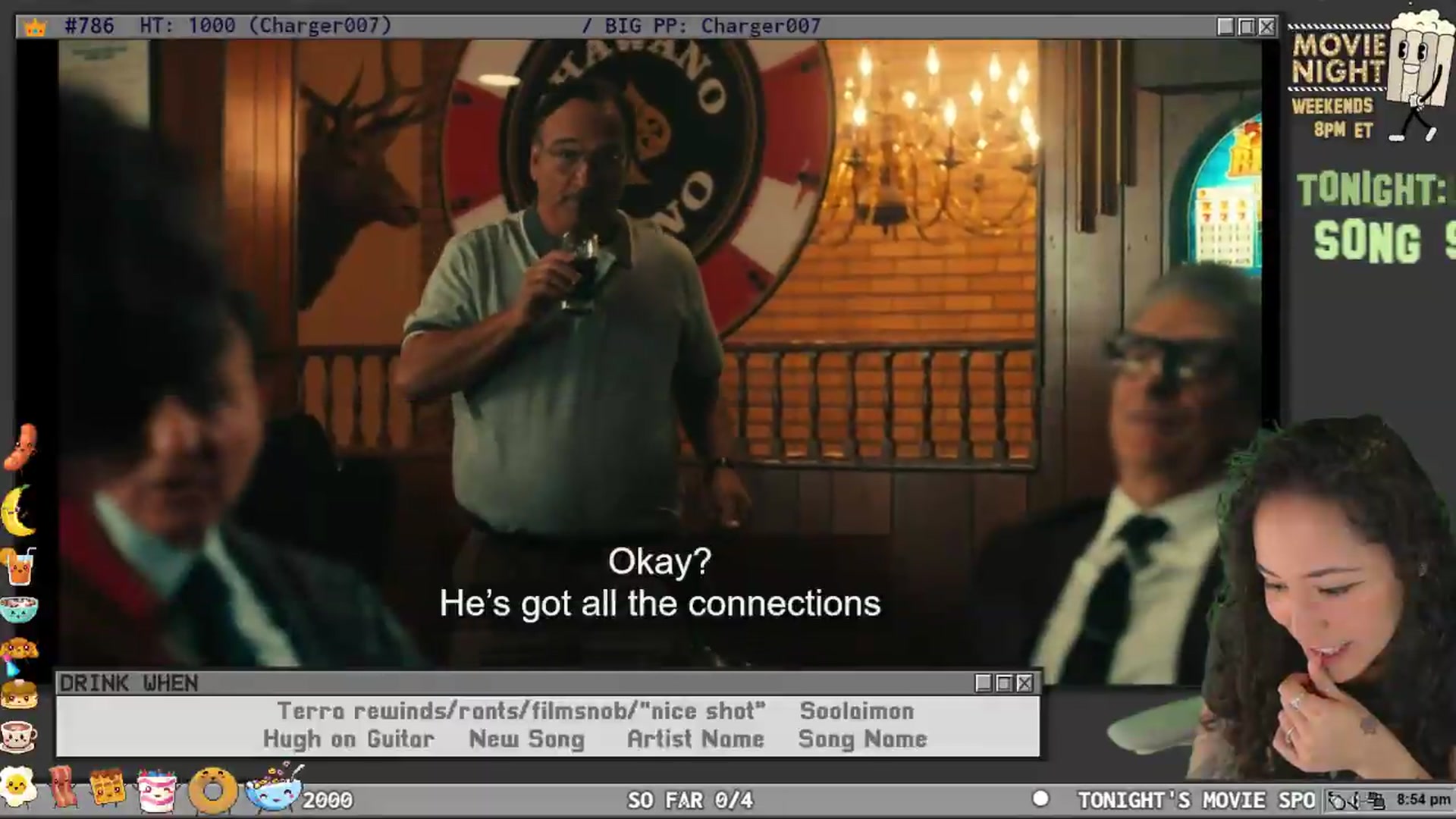Click the pink yogurt parfait icon
Image resolution: width=1456 pixels, height=819 pixels.
157,790
